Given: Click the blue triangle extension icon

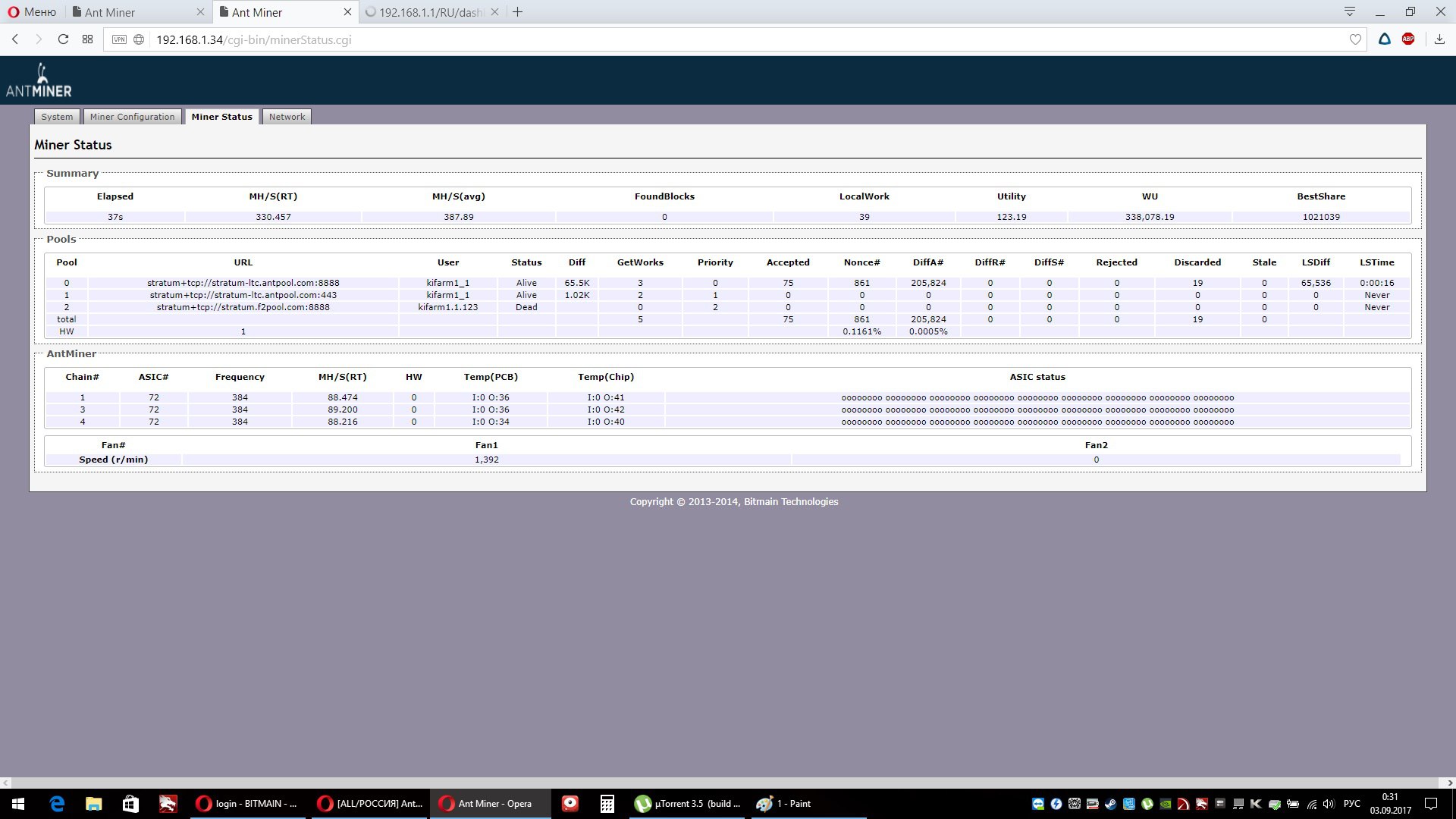Looking at the screenshot, I should point(1385,39).
